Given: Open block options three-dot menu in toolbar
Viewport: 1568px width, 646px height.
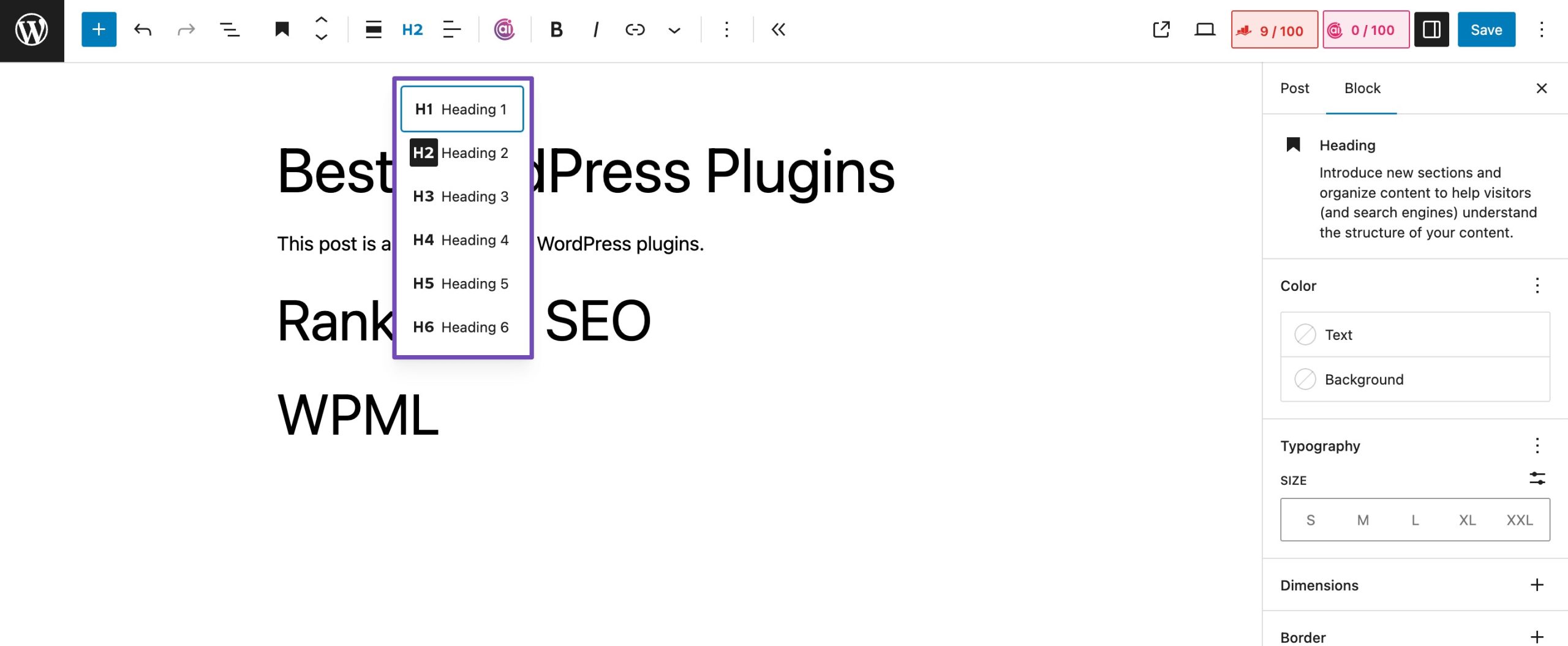Looking at the screenshot, I should (x=726, y=29).
